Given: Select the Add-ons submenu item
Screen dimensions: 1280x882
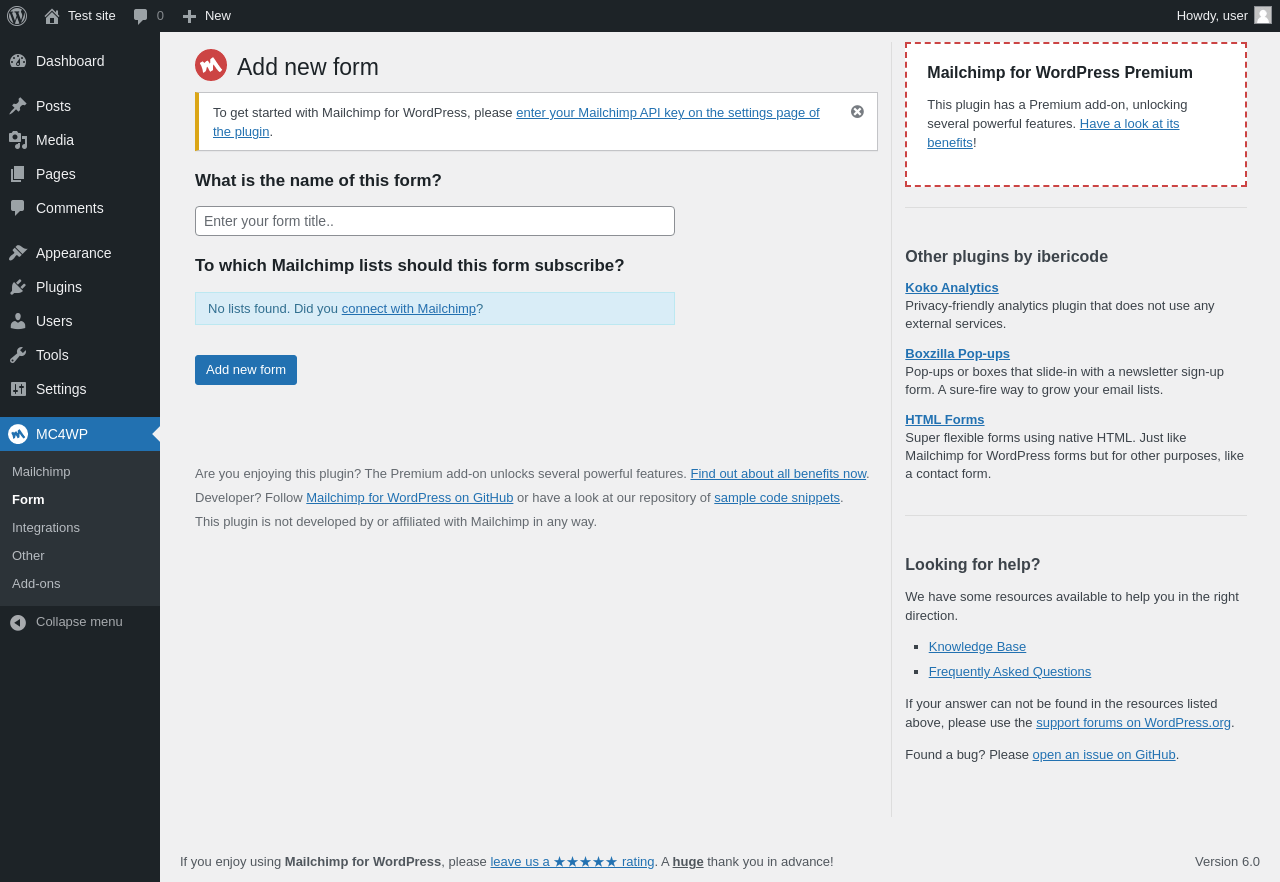Looking at the screenshot, I should [x=36, y=584].
